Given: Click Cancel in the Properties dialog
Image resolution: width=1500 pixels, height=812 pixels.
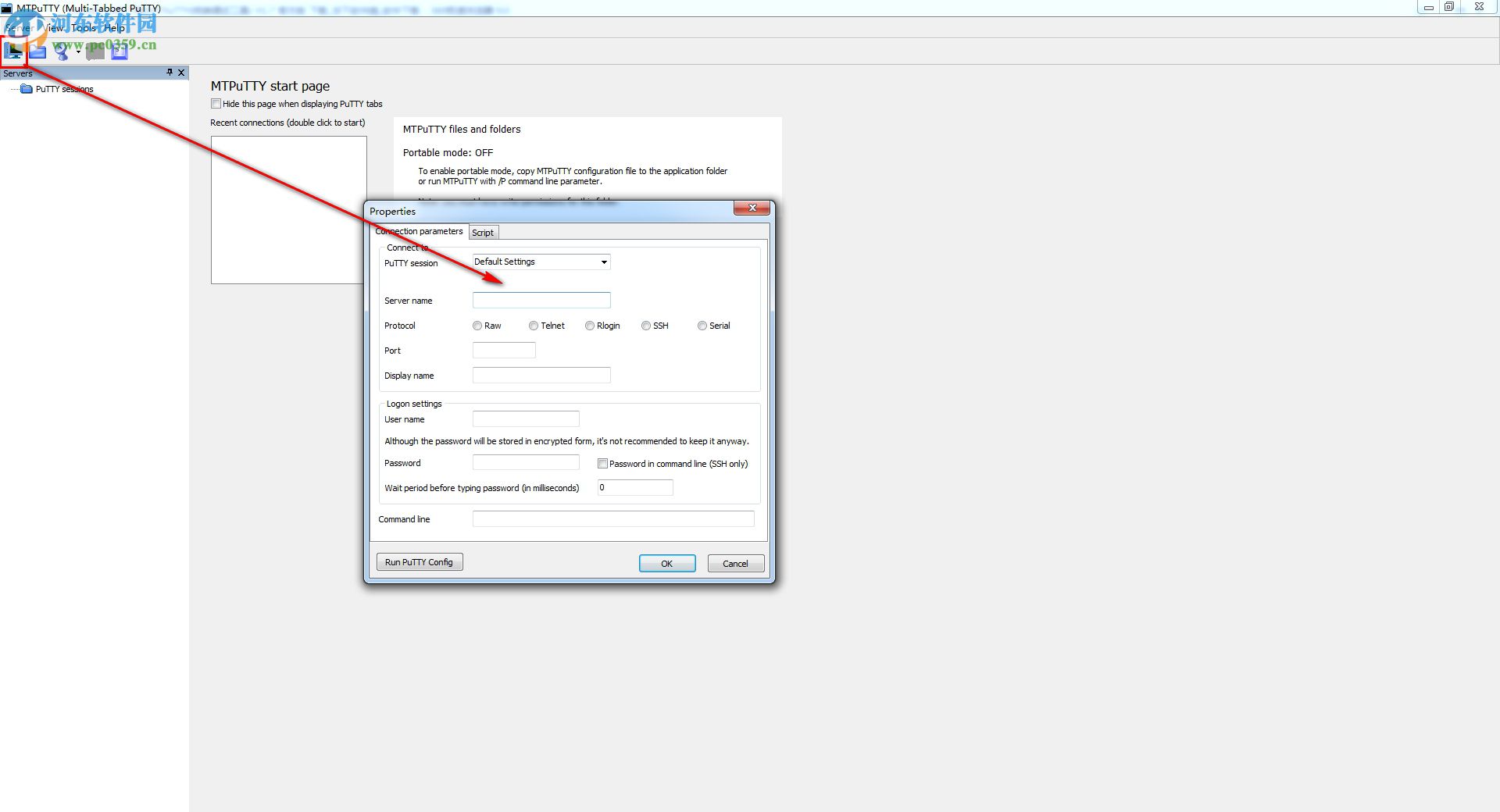Looking at the screenshot, I should point(736,564).
